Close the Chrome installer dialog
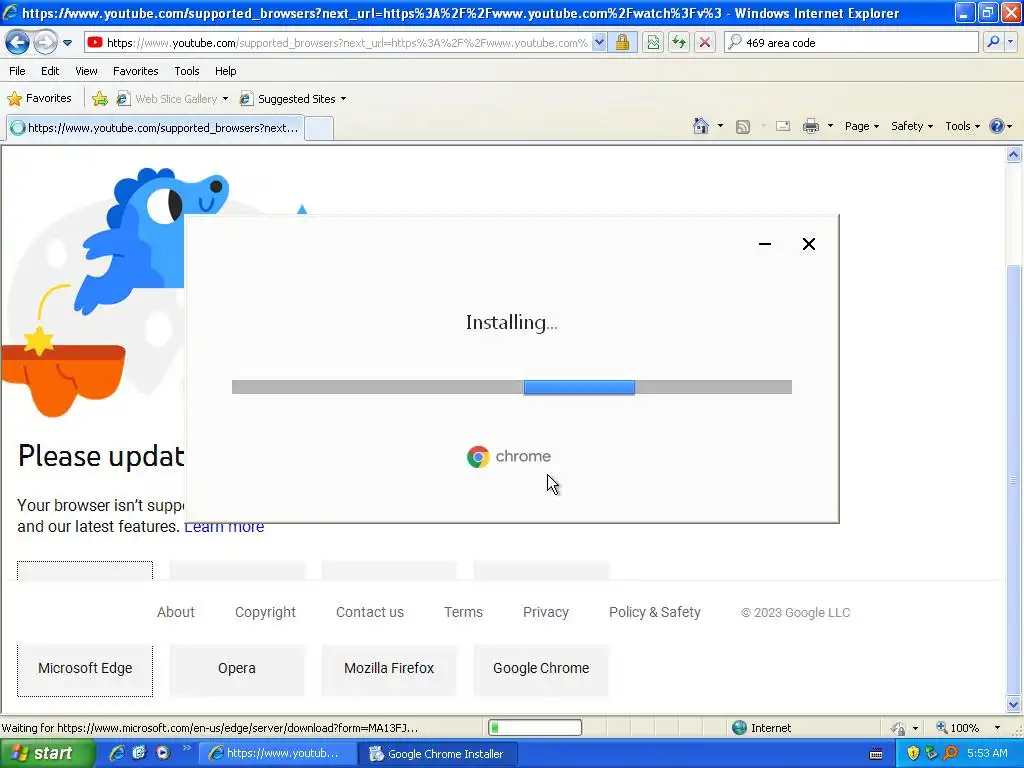This screenshot has width=1024, height=768. coord(808,244)
